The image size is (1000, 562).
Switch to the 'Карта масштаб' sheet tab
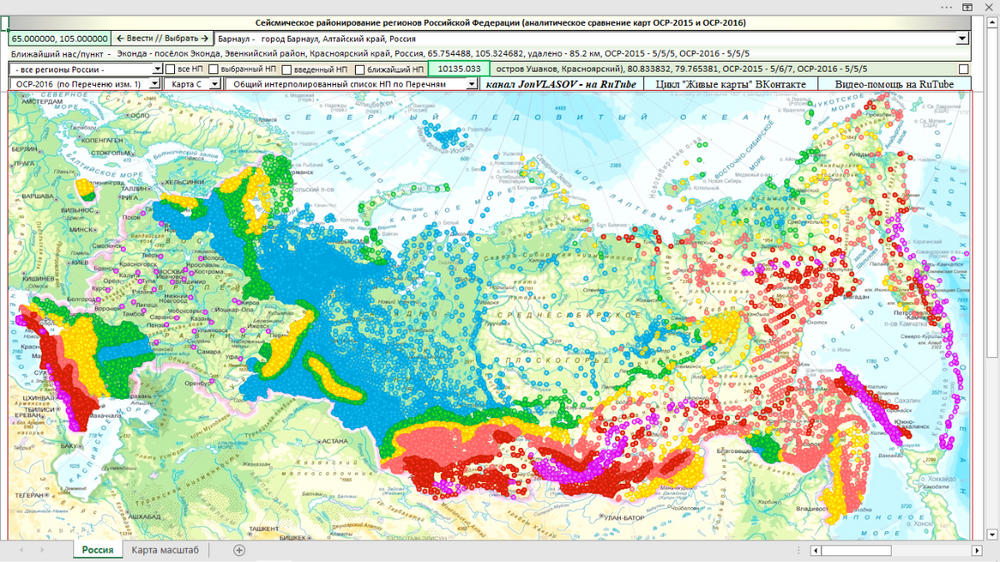165,550
